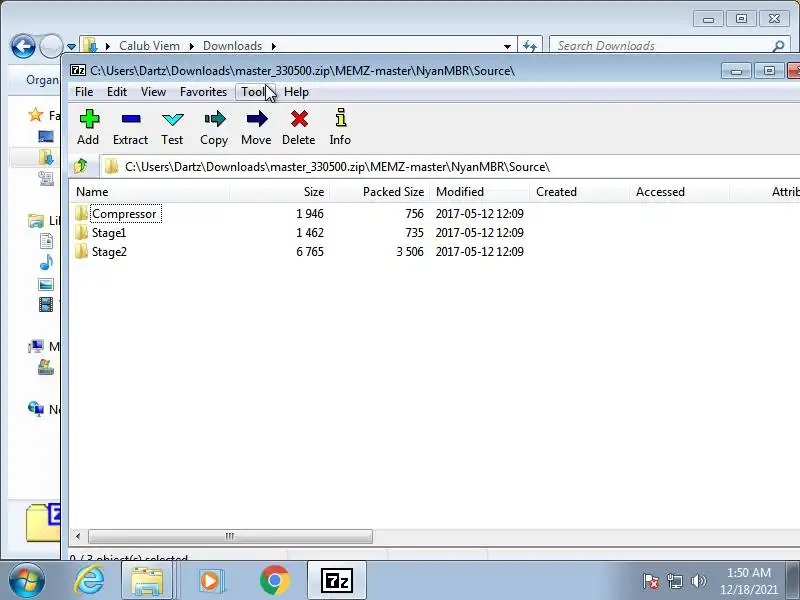Screen dimensions: 800x600
Task: Click Forward button in Explorer window
Action: point(51,46)
